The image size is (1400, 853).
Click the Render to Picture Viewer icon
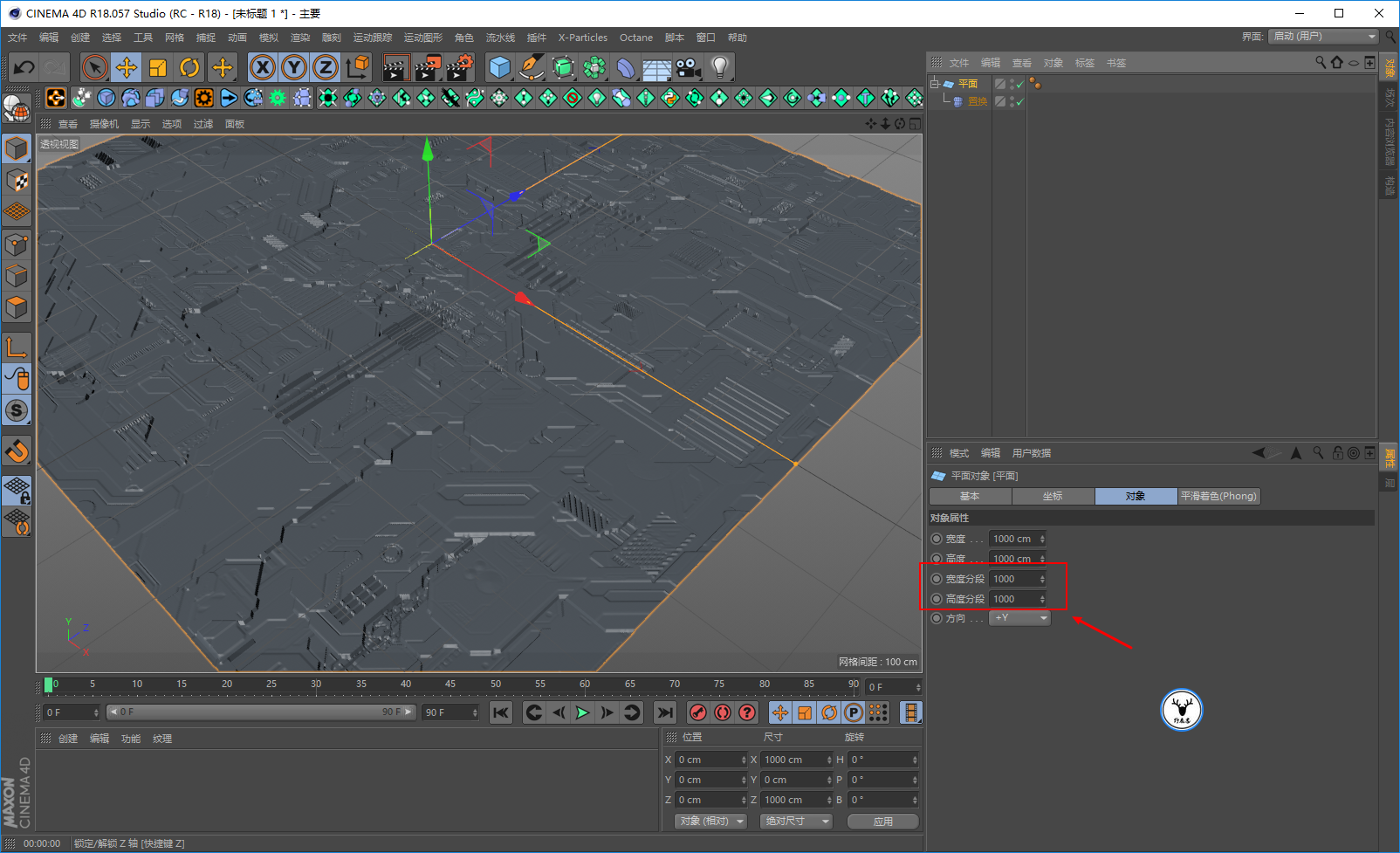(428, 67)
